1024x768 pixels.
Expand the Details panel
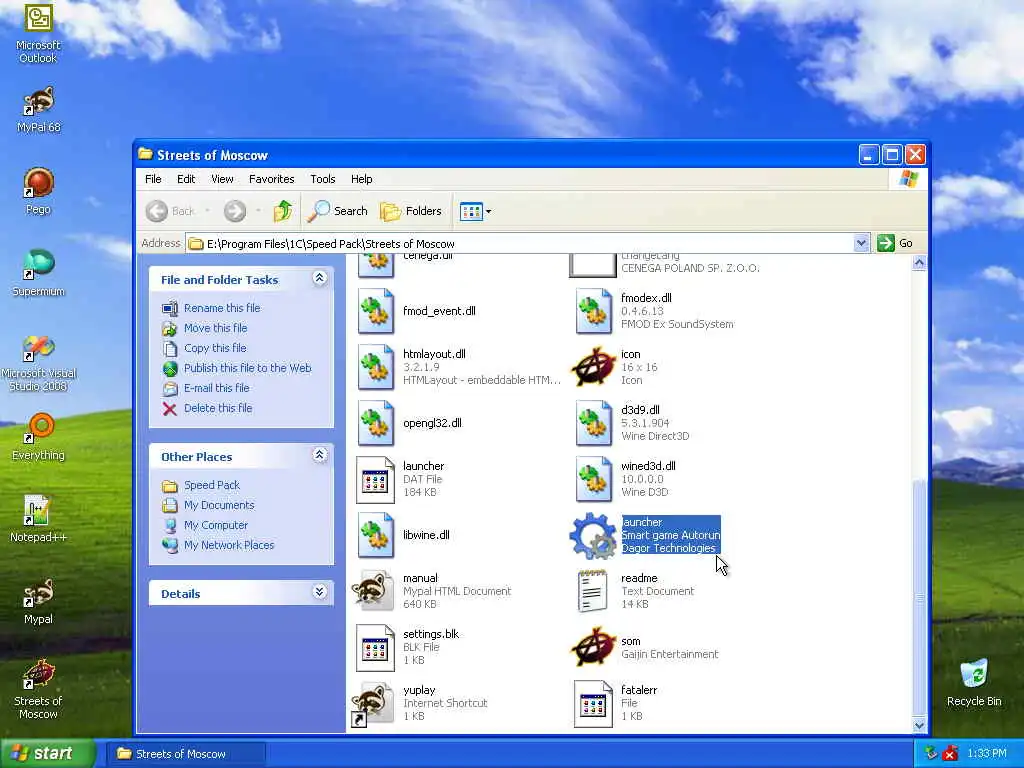click(x=319, y=592)
